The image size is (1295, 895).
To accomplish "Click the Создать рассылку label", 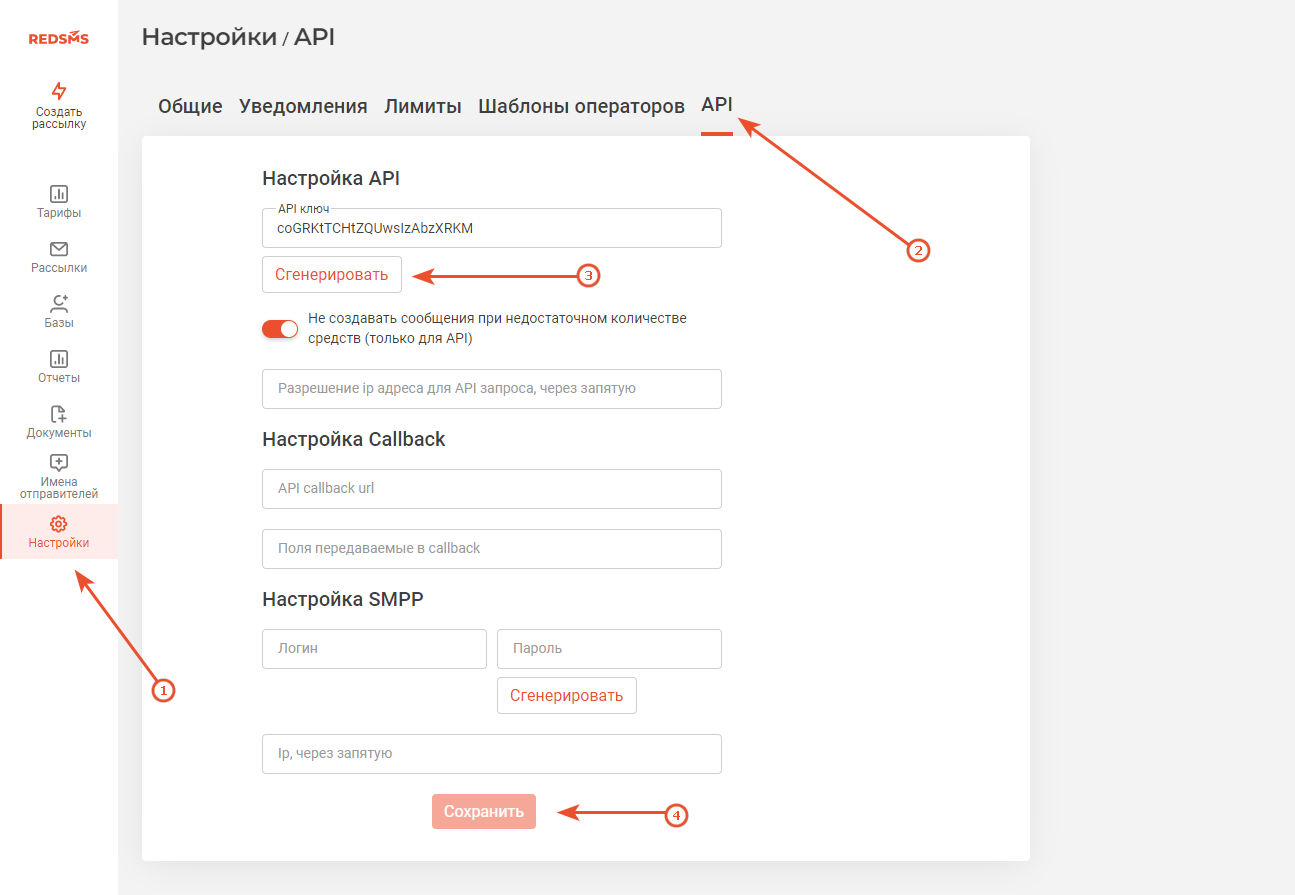I will (x=59, y=118).
